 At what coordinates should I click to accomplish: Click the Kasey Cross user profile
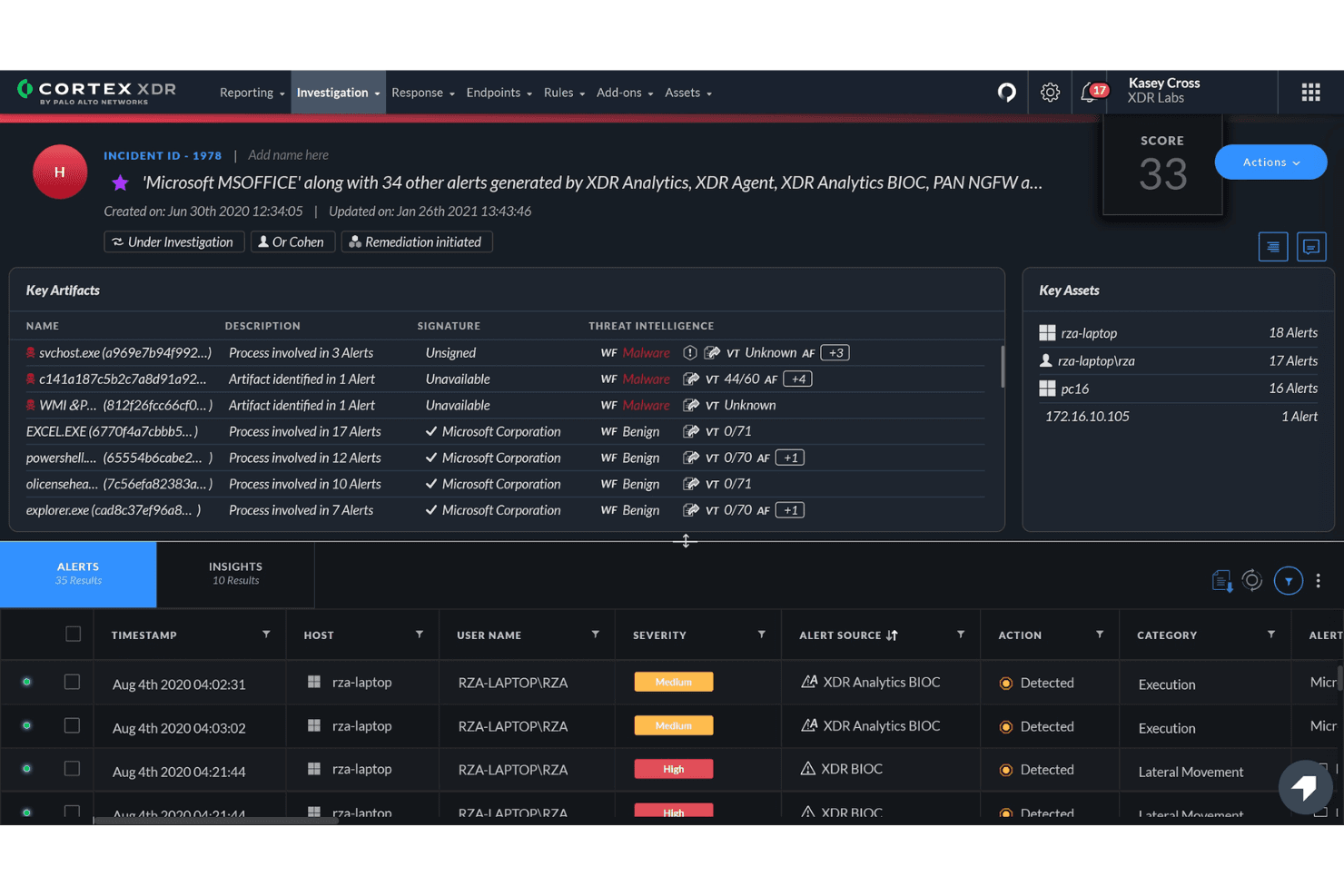pyautogui.click(x=1164, y=91)
